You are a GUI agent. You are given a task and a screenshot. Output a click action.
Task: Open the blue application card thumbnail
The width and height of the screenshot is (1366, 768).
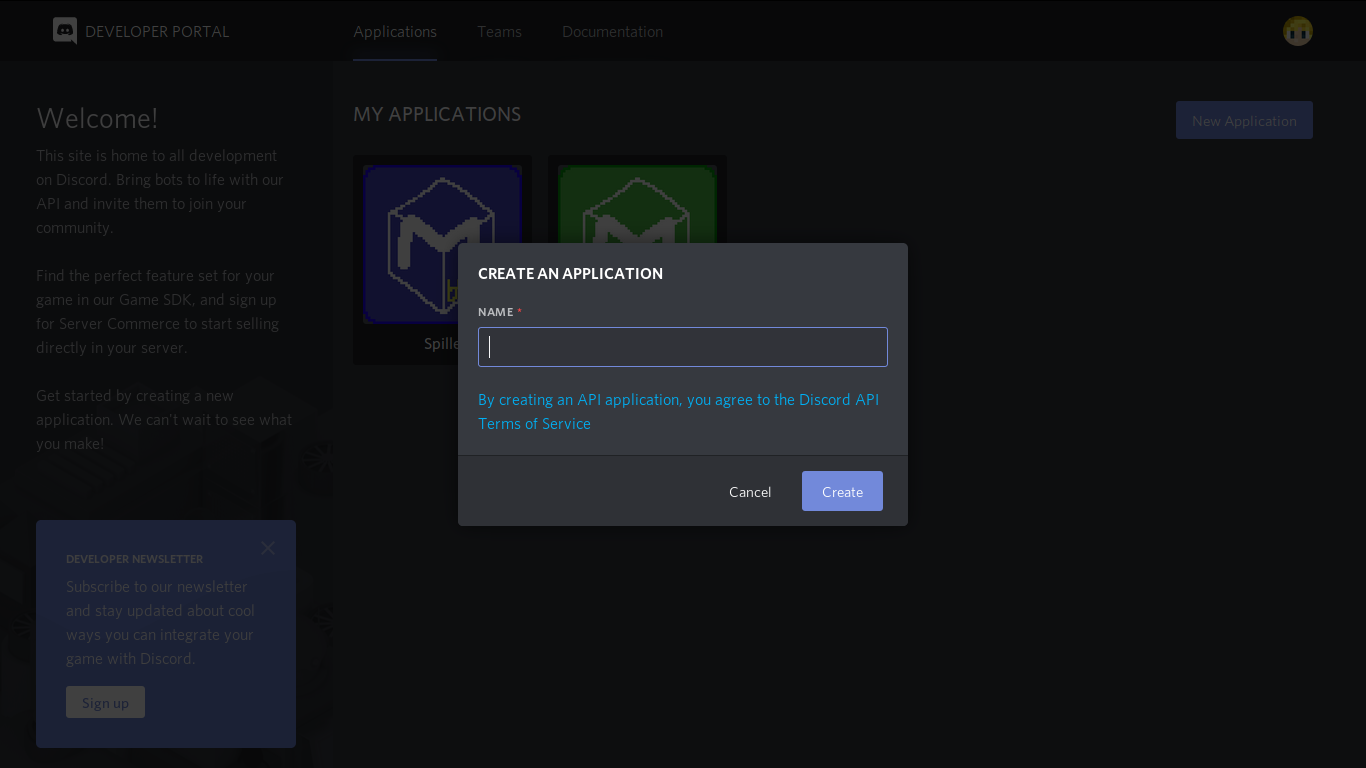pos(442,244)
